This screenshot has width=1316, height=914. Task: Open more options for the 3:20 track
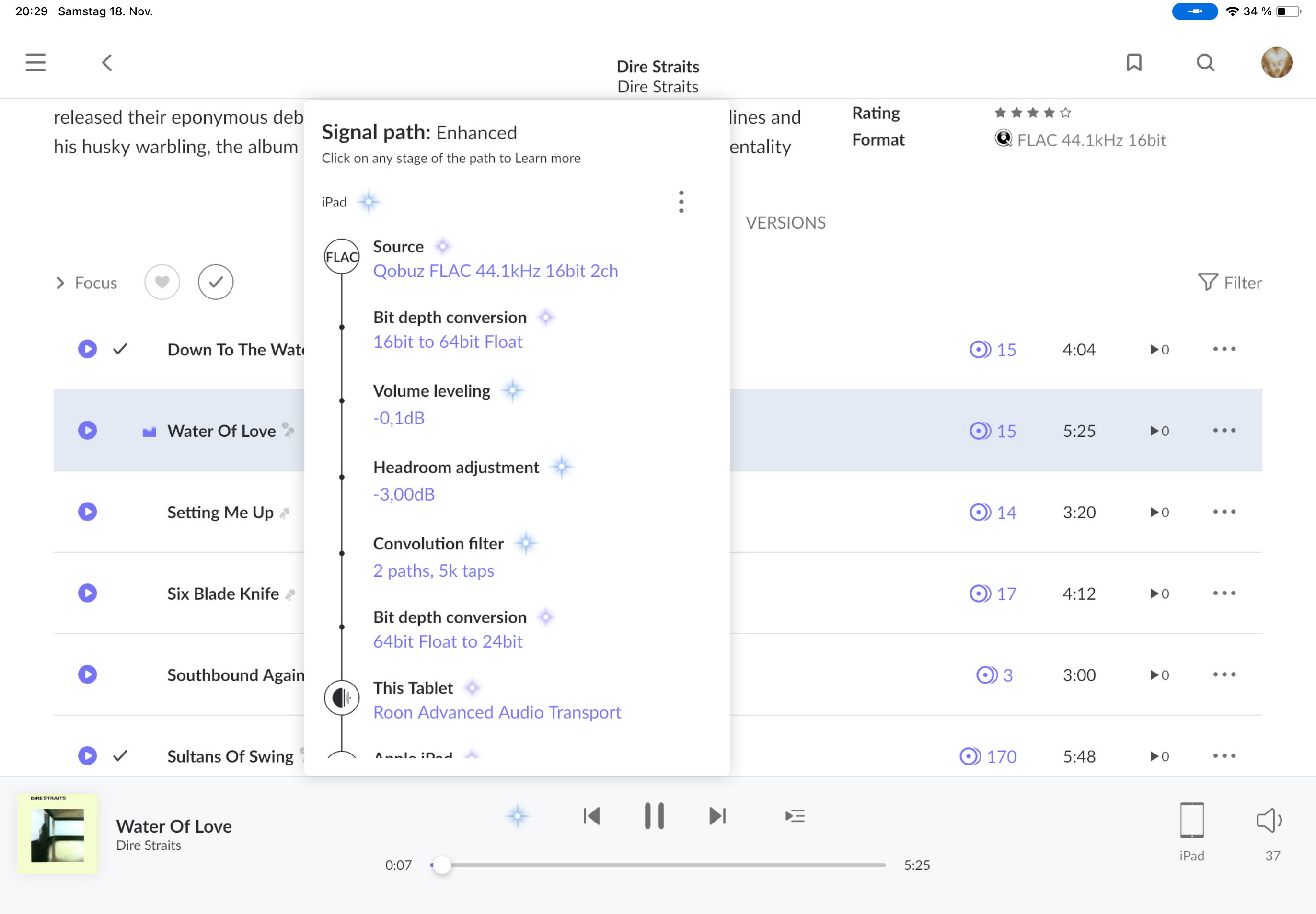[x=1224, y=512]
